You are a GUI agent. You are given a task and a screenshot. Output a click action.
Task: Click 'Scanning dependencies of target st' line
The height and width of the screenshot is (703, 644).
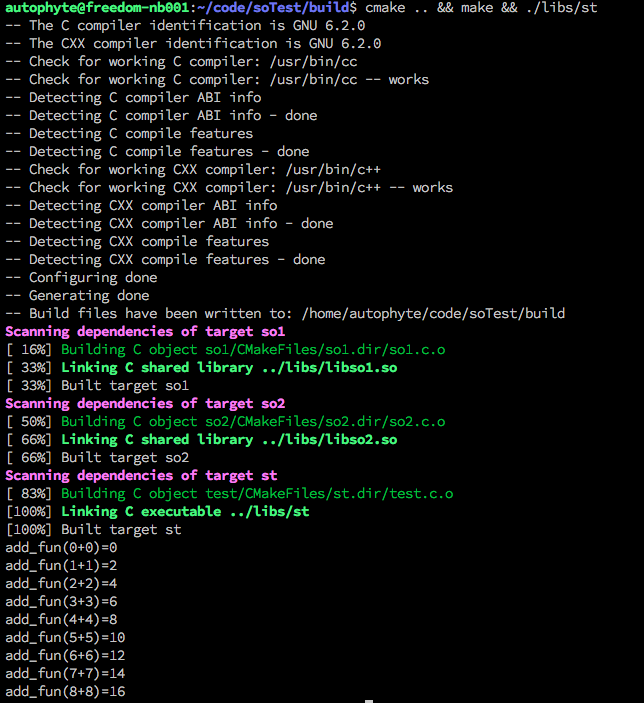(x=141, y=476)
